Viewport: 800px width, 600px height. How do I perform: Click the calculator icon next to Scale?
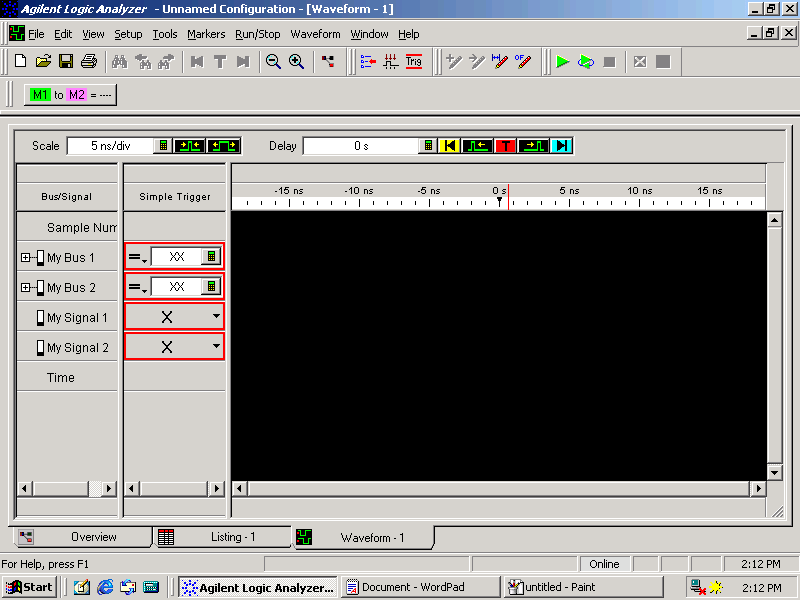click(x=163, y=146)
